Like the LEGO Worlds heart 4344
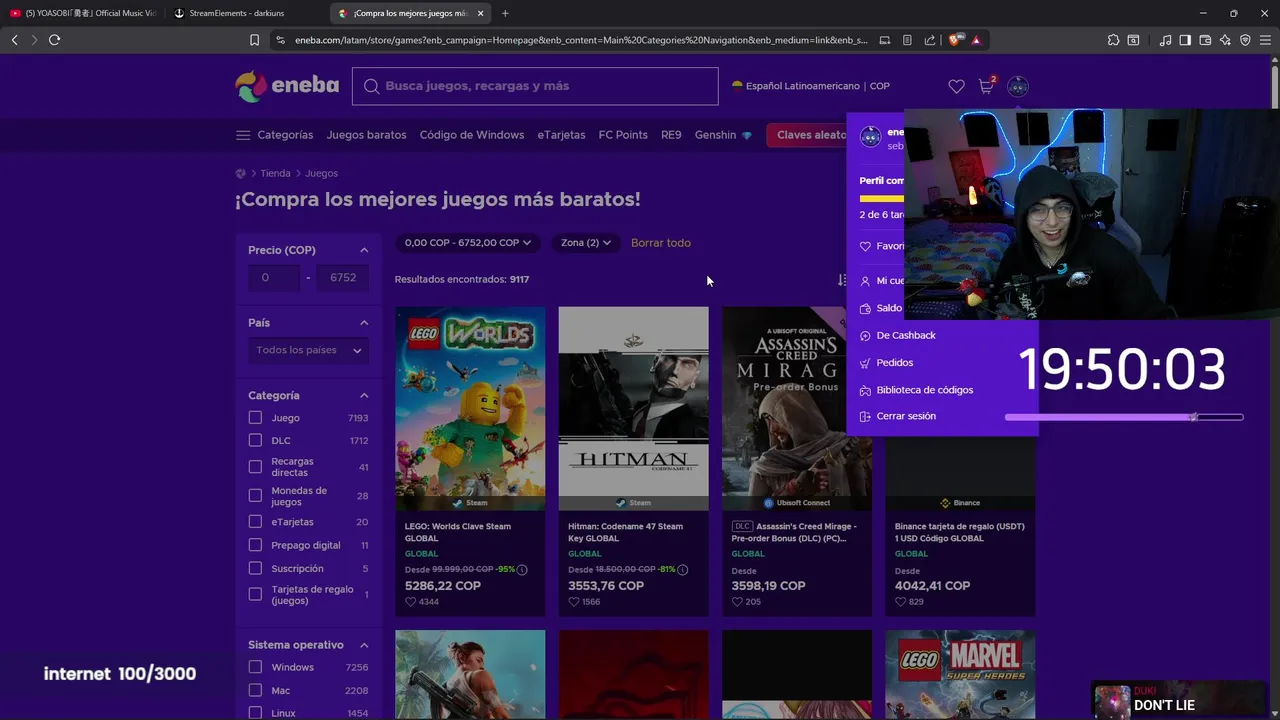Screen dimensions: 1280x720 click(410, 602)
